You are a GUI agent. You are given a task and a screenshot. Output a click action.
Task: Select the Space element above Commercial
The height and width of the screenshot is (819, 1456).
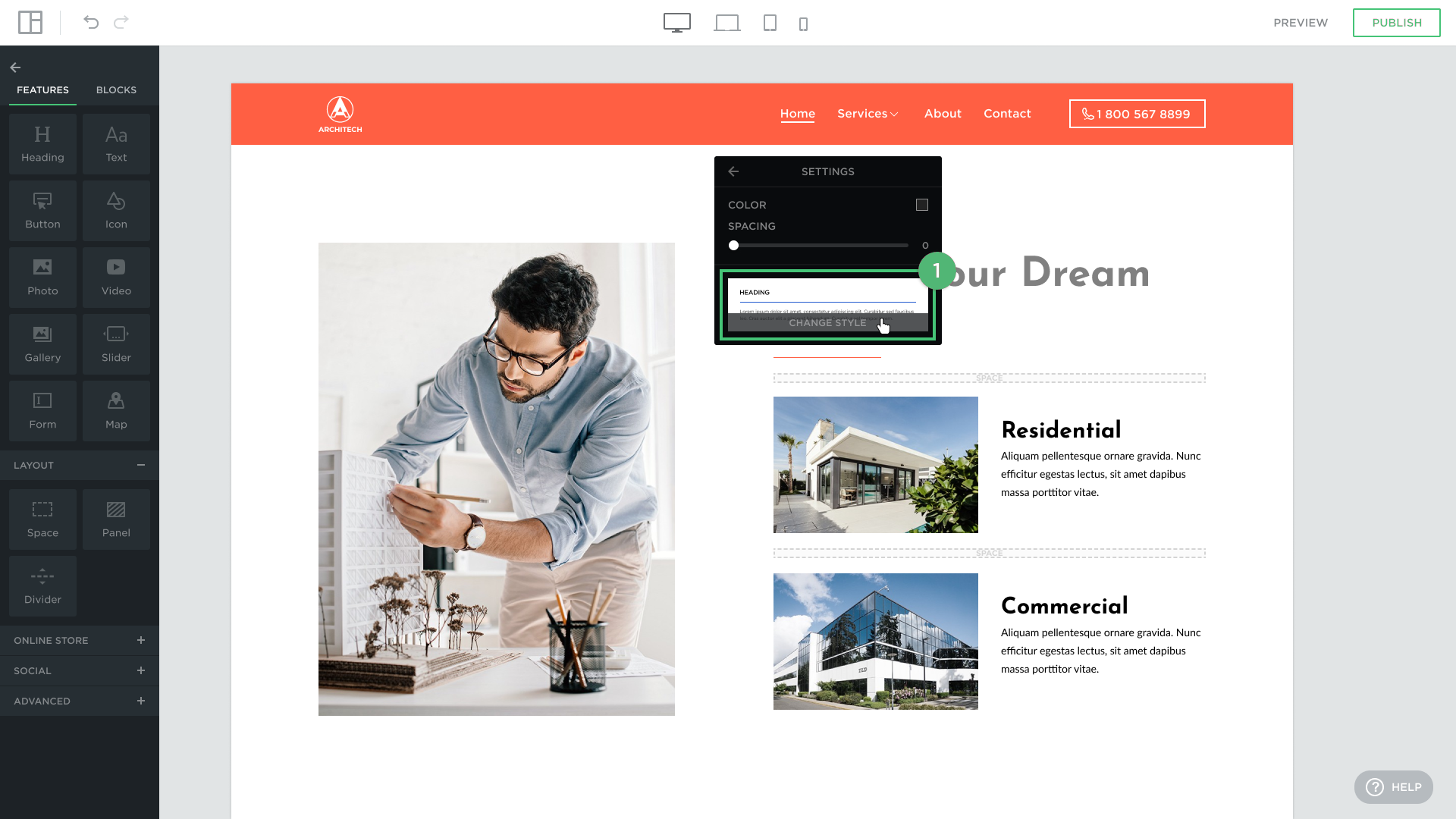tap(990, 553)
